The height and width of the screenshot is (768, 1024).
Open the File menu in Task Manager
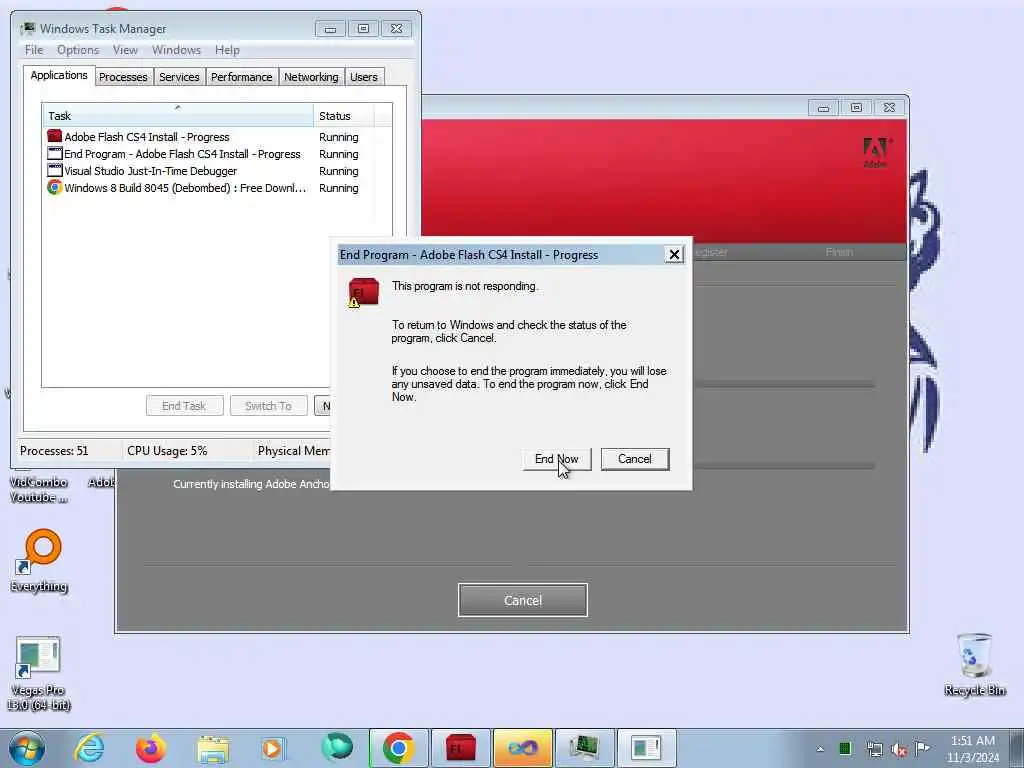pyautogui.click(x=34, y=50)
